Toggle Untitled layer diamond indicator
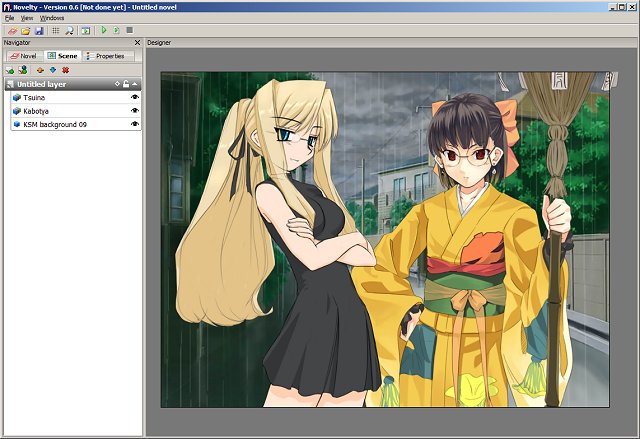This screenshot has width=640, height=439. coord(117,84)
